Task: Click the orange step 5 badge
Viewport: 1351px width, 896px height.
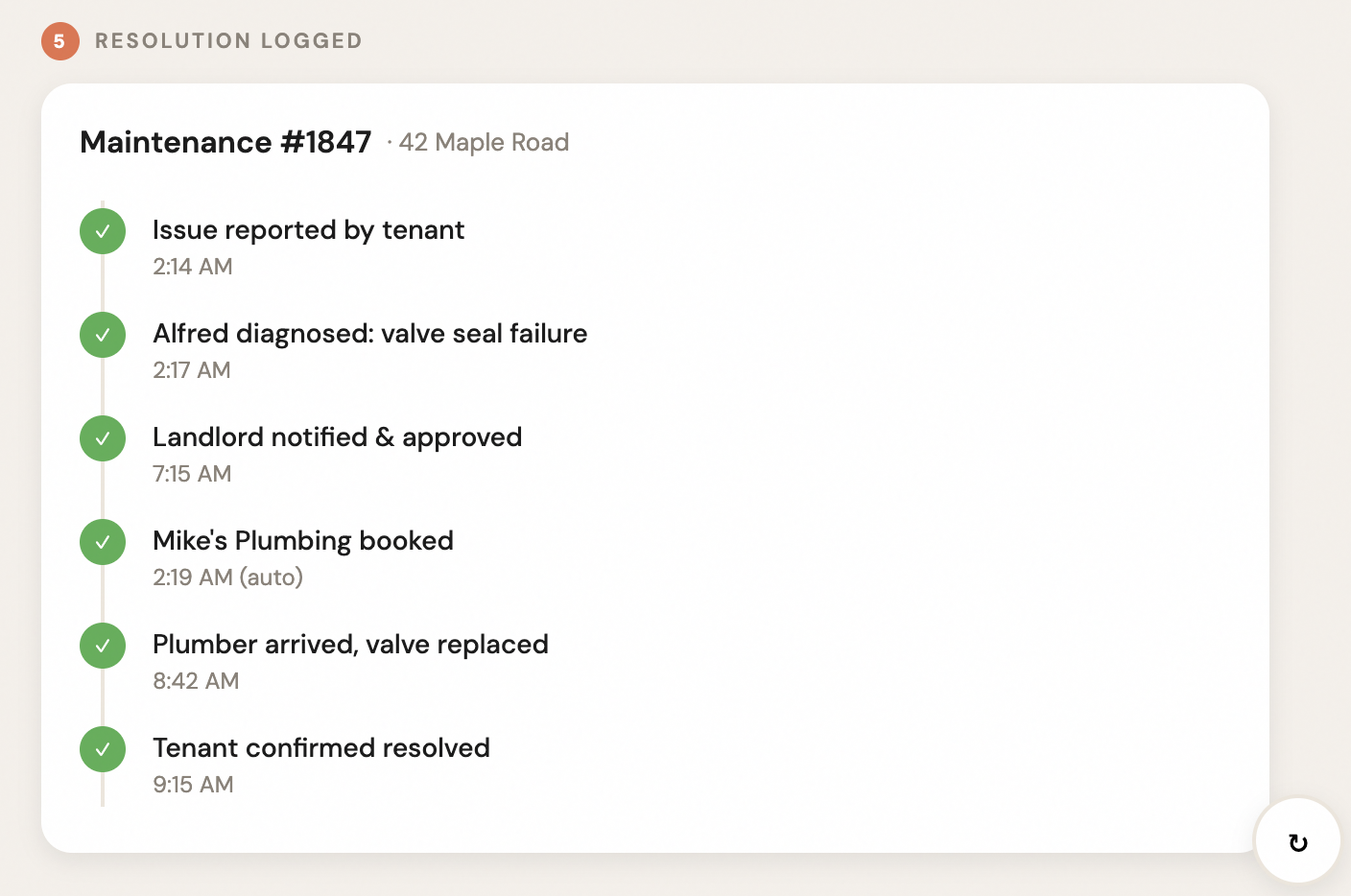Action: pos(59,41)
